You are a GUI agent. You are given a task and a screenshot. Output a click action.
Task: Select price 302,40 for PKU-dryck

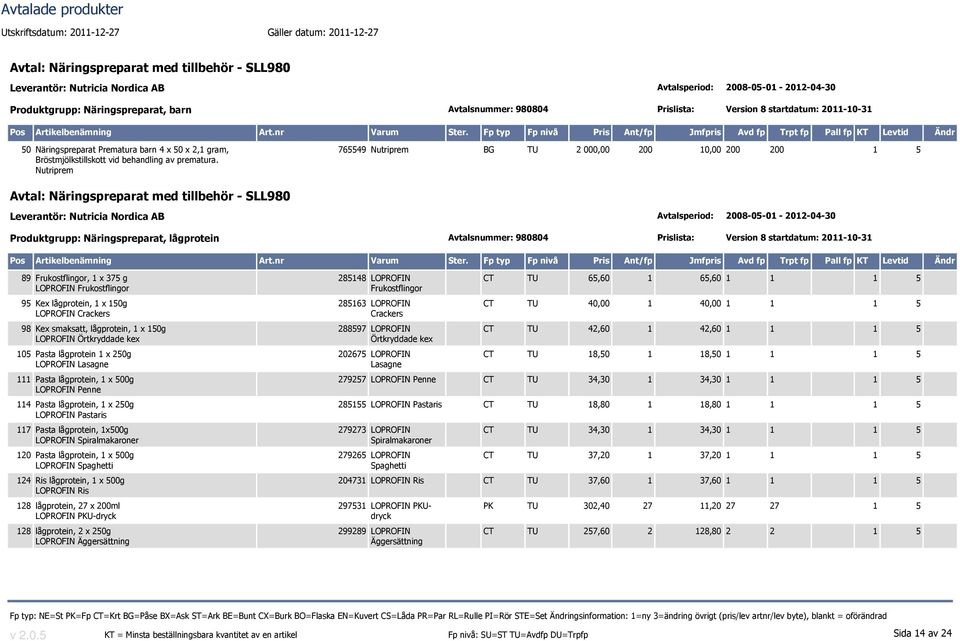point(596,506)
